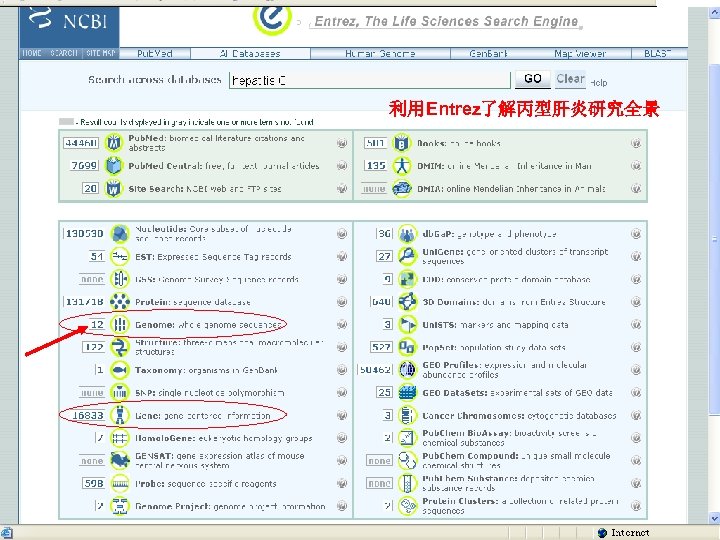
Task: Open Gene result count 16833
Action: (88, 415)
